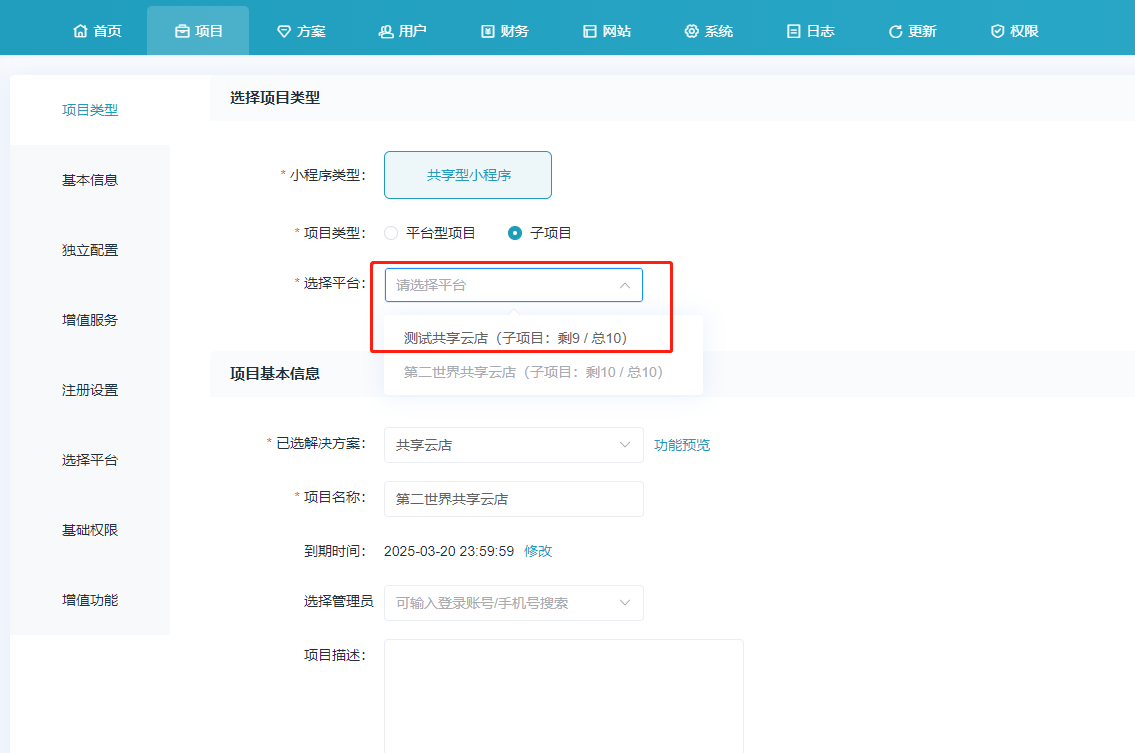
Task: Select the 平台型项目 radio button
Action: (x=391, y=233)
